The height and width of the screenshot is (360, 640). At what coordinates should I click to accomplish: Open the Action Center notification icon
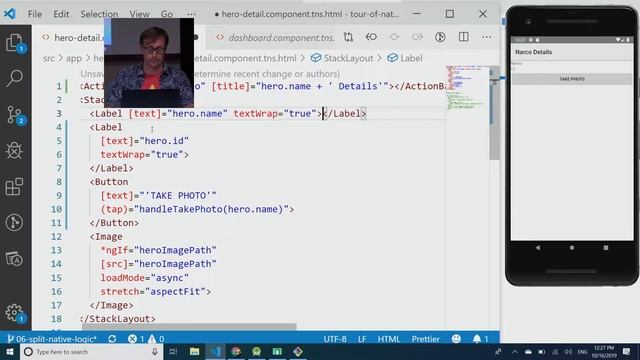coord(627,351)
